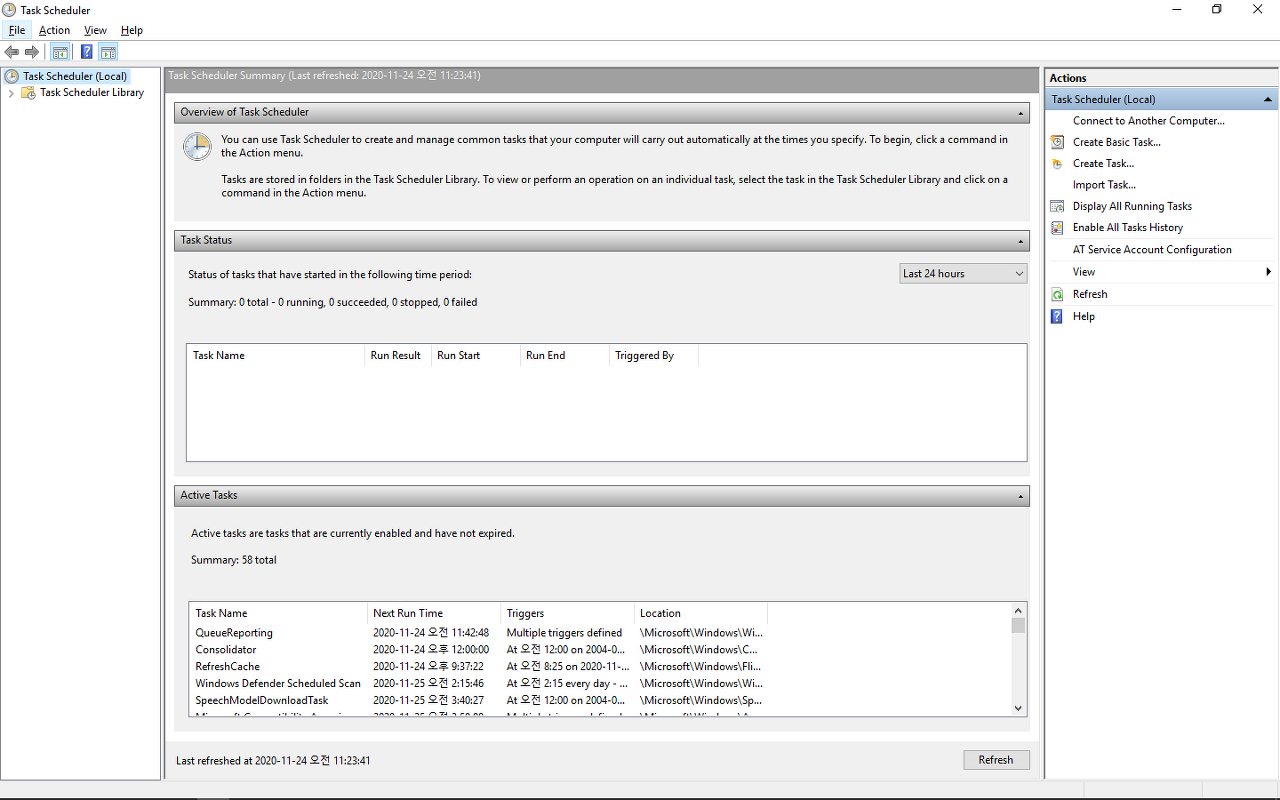The height and width of the screenshot is (800, 1280).
Task: Click the Active Tasks scrollbar thumb
Action: (1018, 626)
